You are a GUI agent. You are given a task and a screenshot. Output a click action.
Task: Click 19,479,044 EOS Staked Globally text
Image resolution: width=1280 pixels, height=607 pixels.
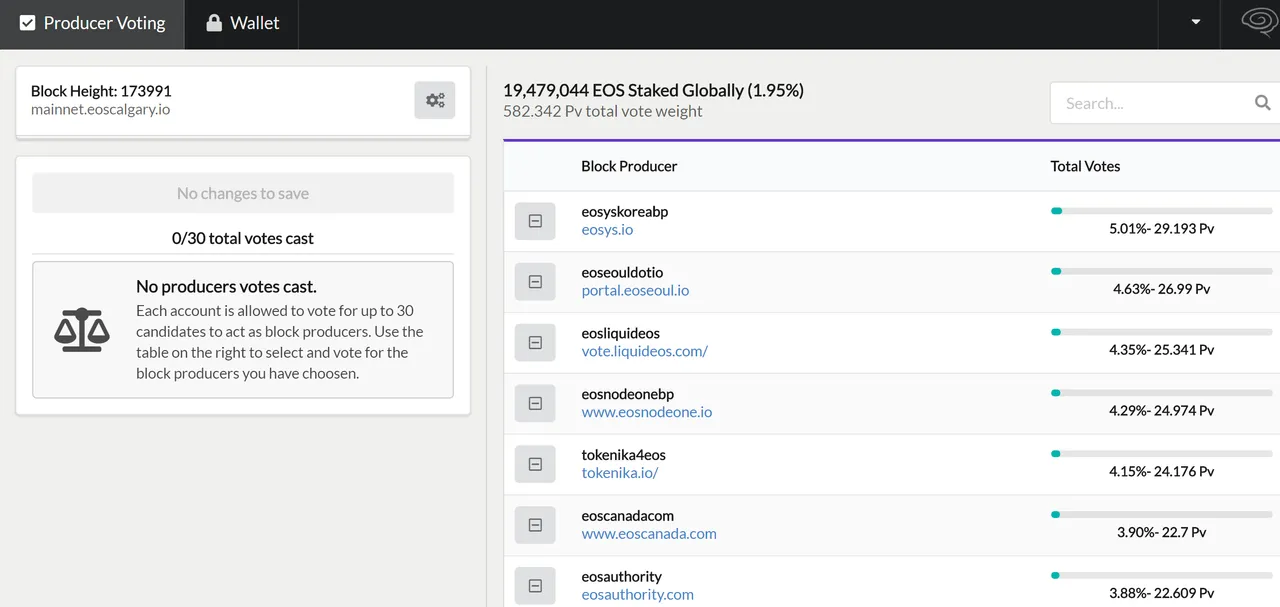click(x=653, y=90)
